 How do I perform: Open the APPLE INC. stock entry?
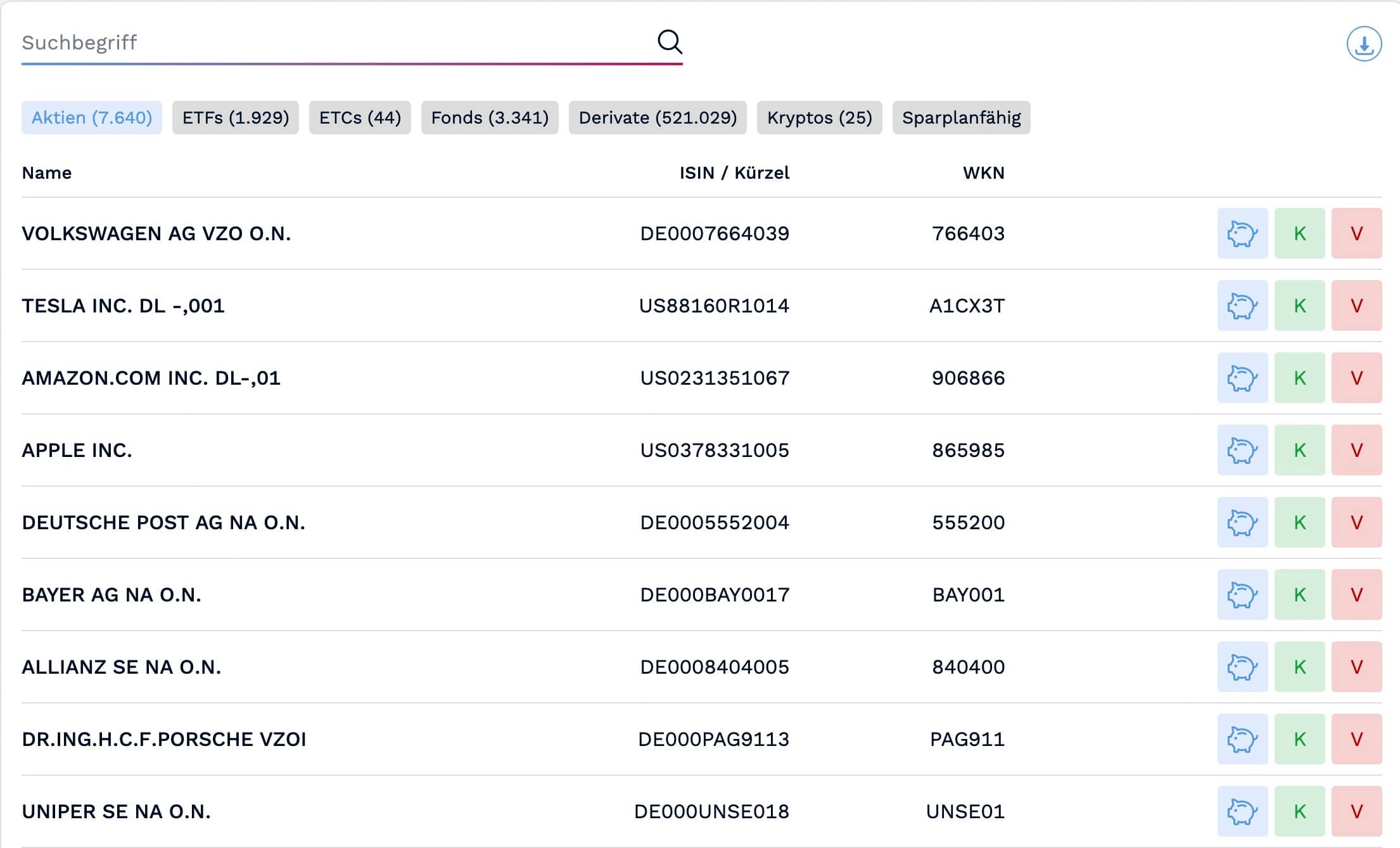click(x=77, y=450)
